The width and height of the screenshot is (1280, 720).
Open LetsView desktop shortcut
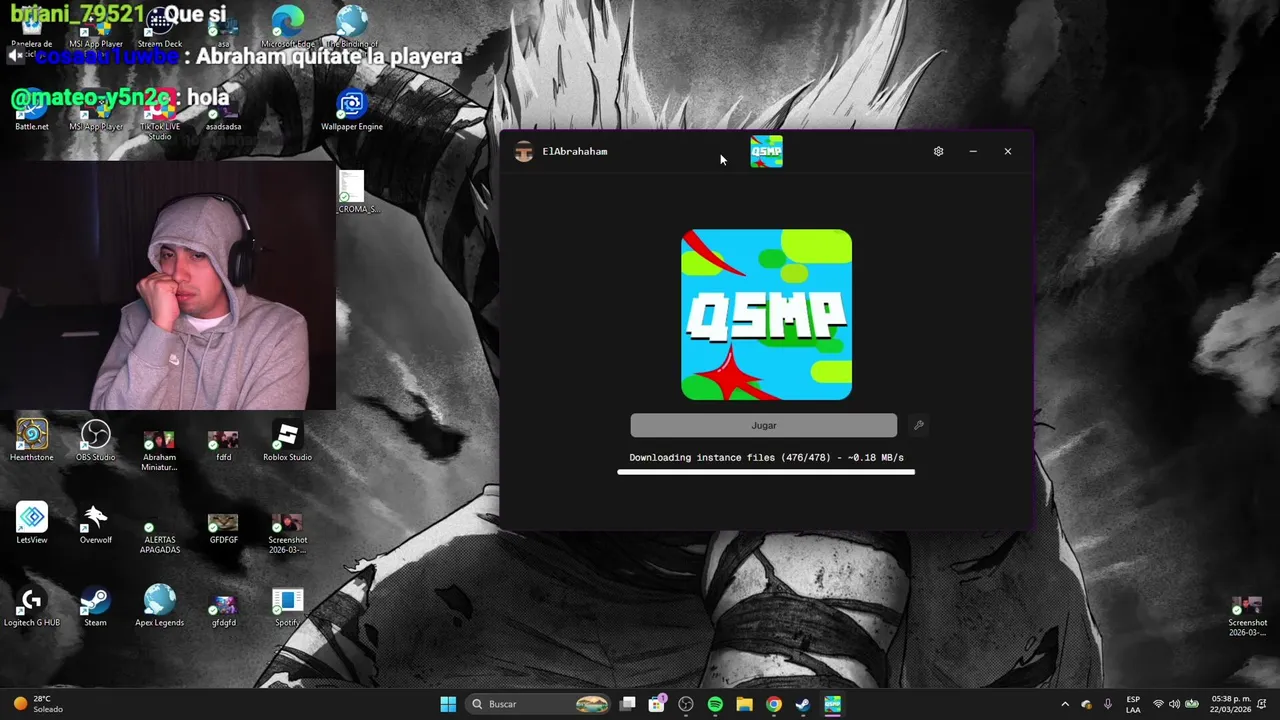[32, 524]
